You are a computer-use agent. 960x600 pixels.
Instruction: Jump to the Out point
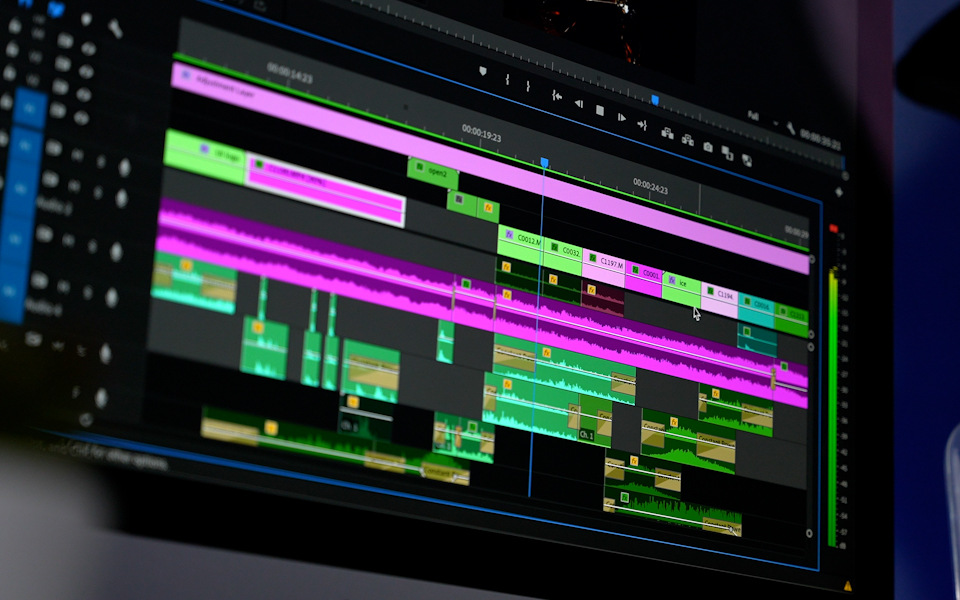coord(642,125)
